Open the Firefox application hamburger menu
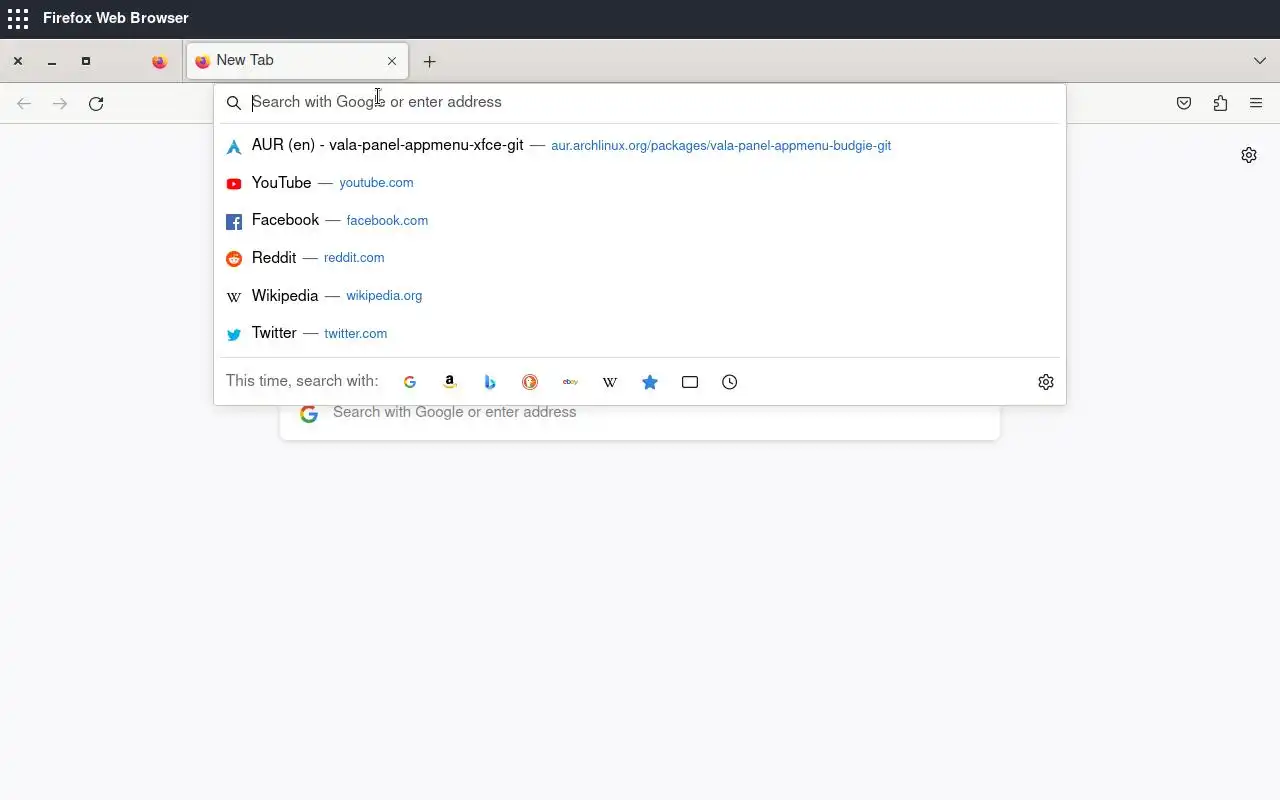 [1256, 103]
